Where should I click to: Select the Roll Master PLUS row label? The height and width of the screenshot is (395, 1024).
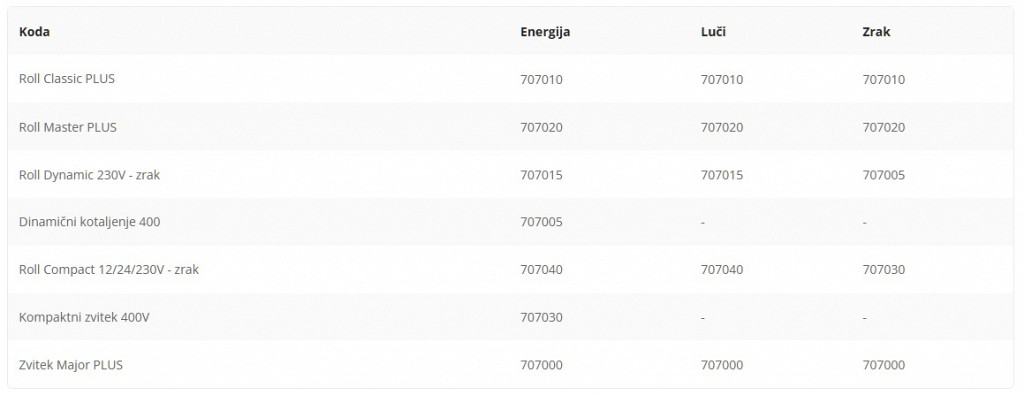pos(68,127)
